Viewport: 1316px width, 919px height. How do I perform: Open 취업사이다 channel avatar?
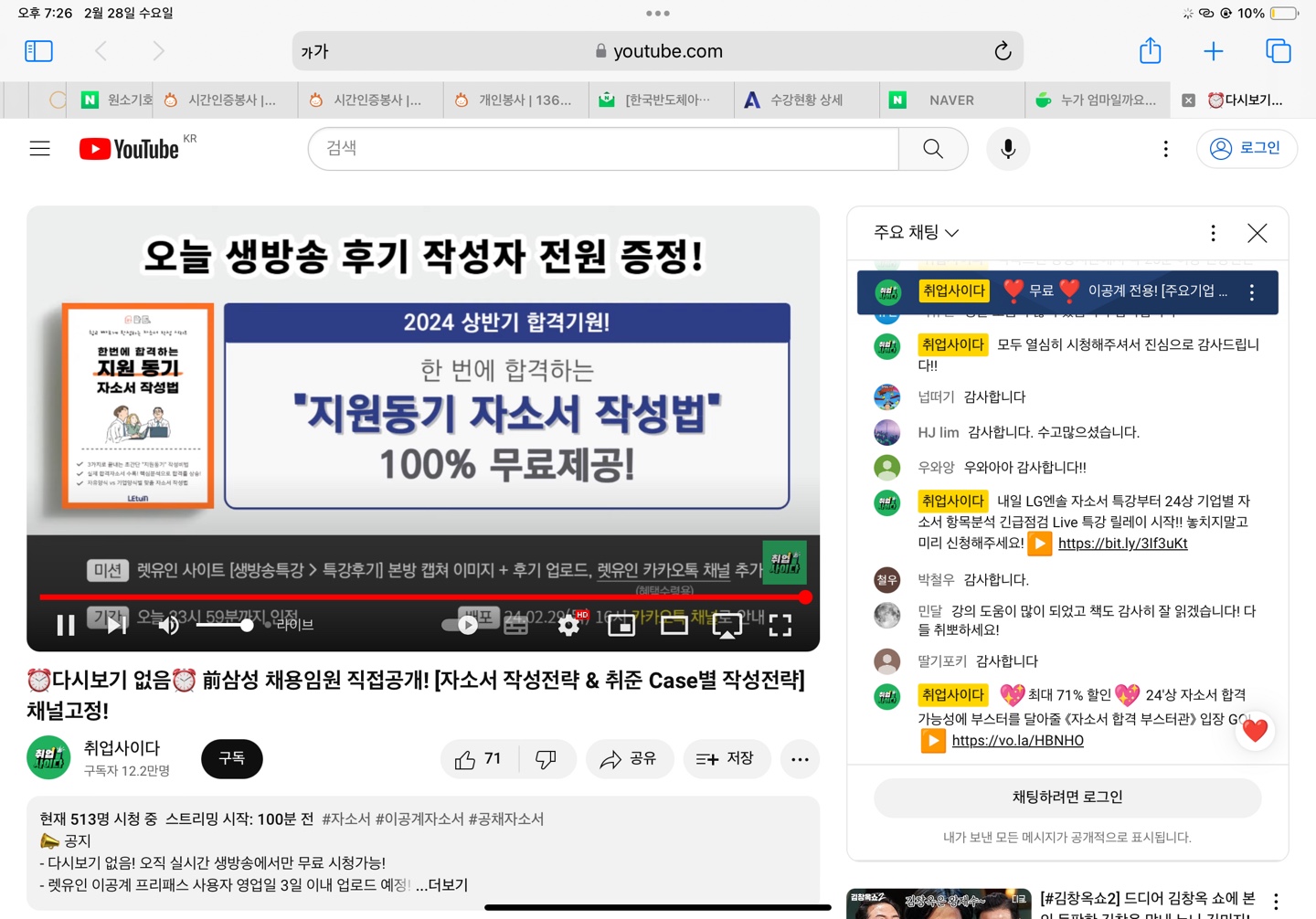point(48,757)
